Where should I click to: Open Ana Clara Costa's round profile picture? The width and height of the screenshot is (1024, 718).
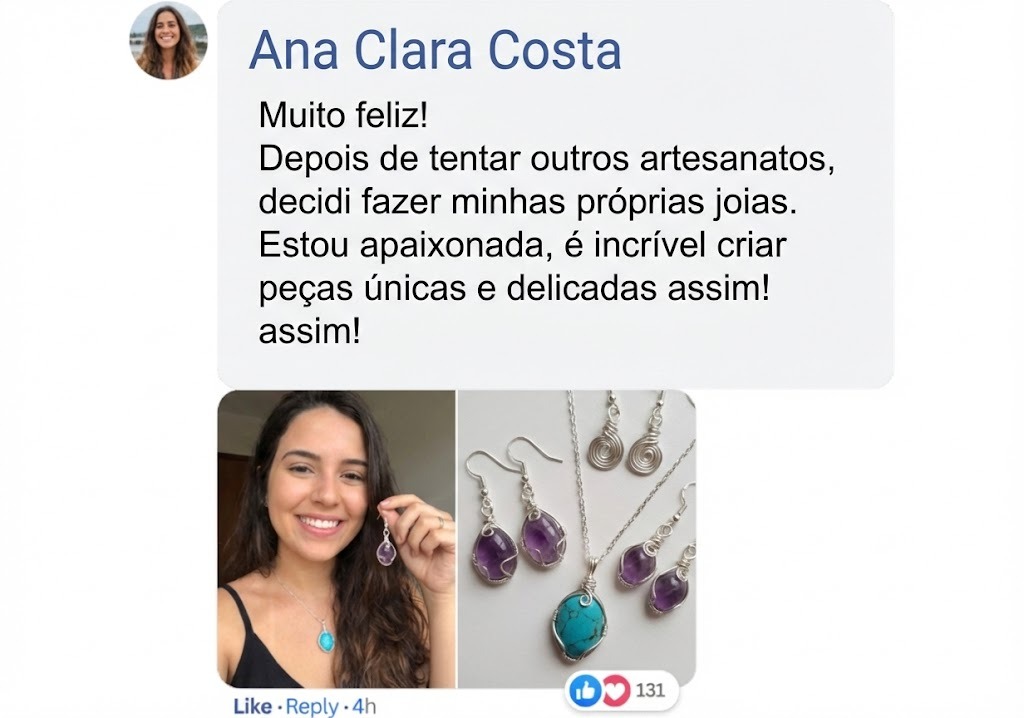tap(168, 41)
